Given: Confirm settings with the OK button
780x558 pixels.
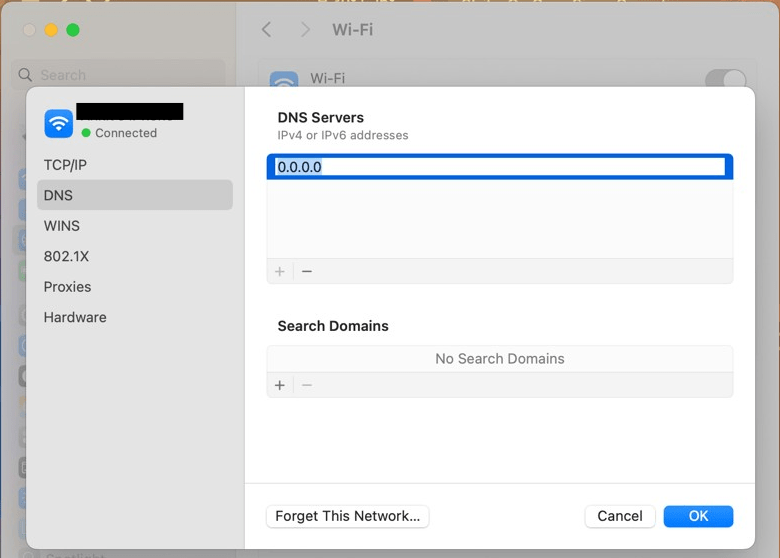Looking at the screenshot, I should tap(698, 516).
